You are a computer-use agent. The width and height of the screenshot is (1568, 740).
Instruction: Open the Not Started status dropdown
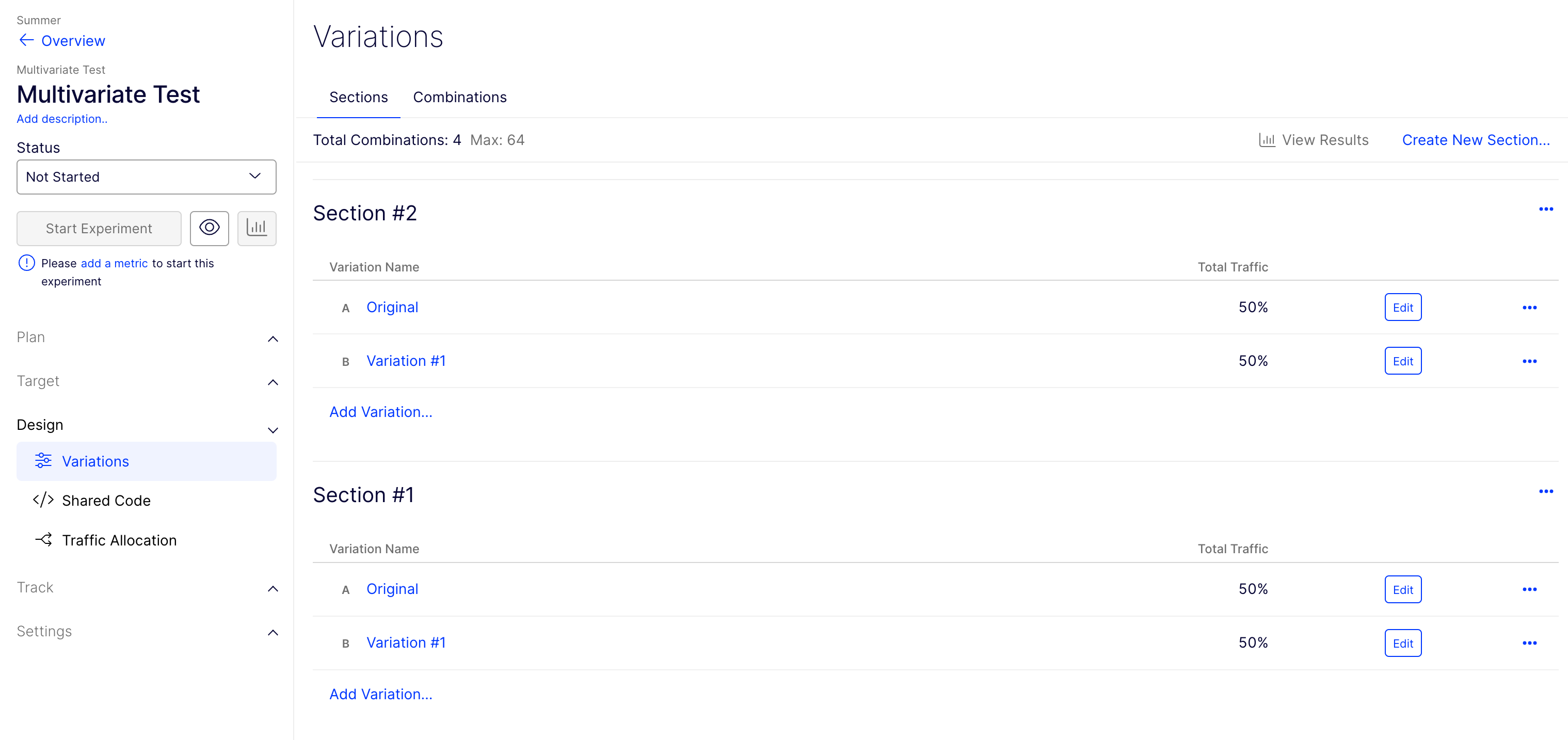click(146, 177)
